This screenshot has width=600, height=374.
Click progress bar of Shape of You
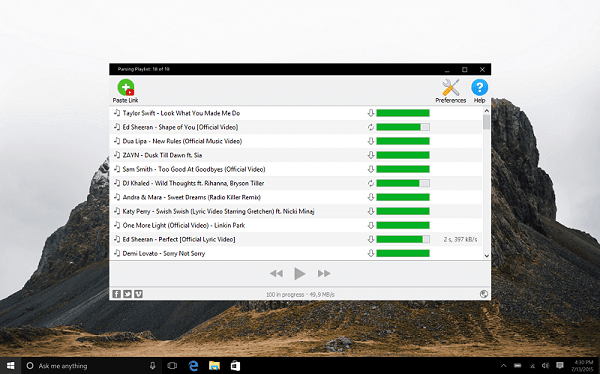(x=403, y=127)
